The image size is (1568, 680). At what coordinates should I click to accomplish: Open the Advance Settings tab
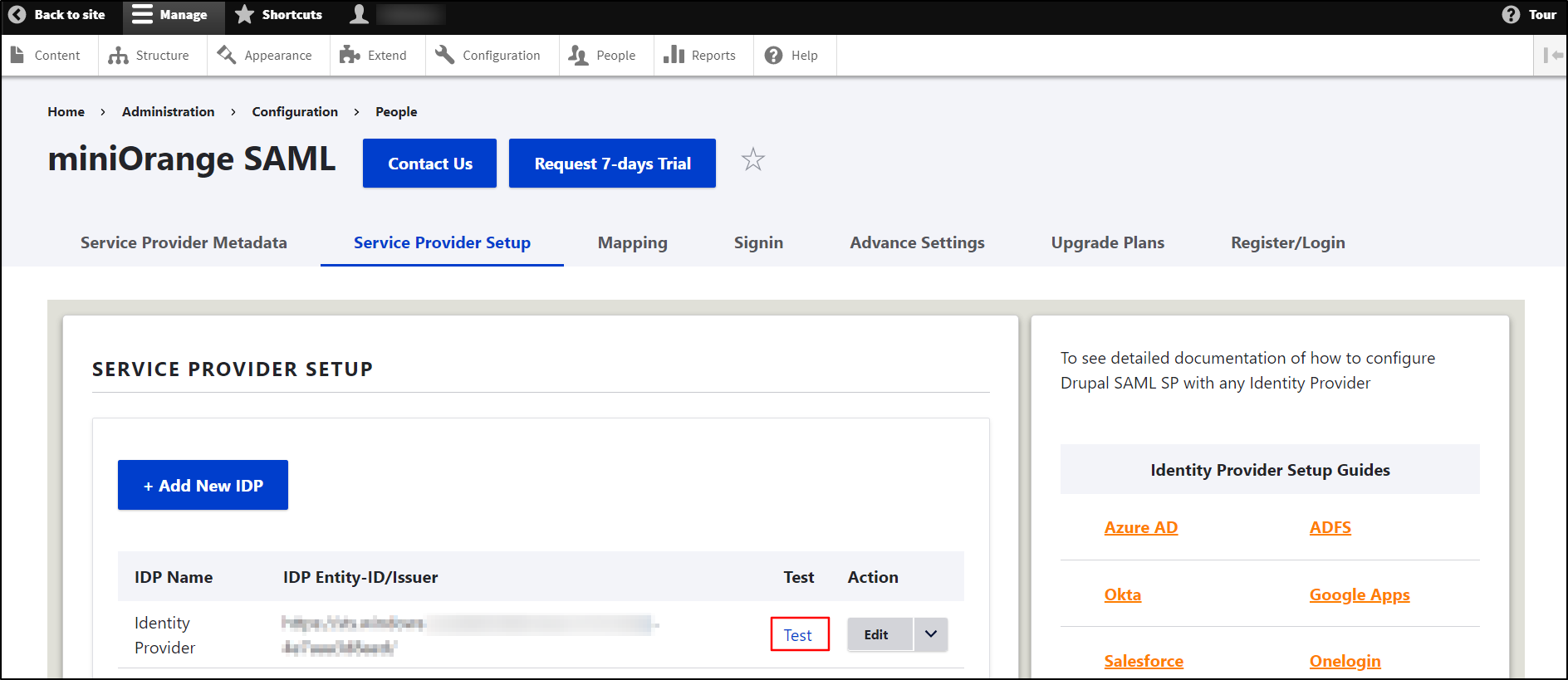[x=917, y=242]
